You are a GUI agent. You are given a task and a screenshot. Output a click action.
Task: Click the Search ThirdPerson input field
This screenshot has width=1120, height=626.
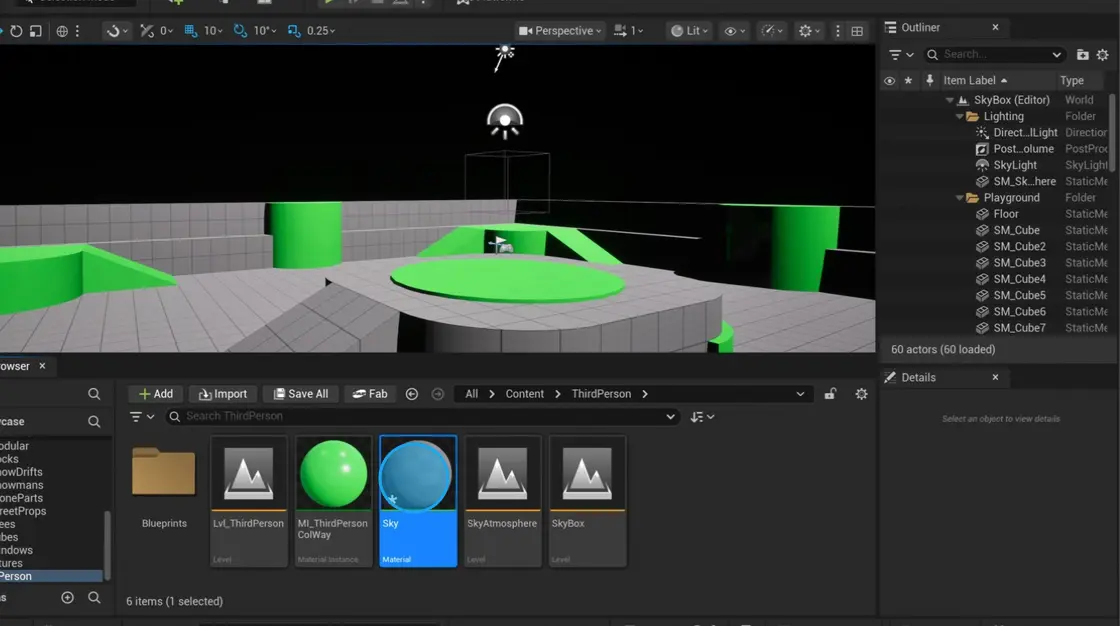pos(420,416)
